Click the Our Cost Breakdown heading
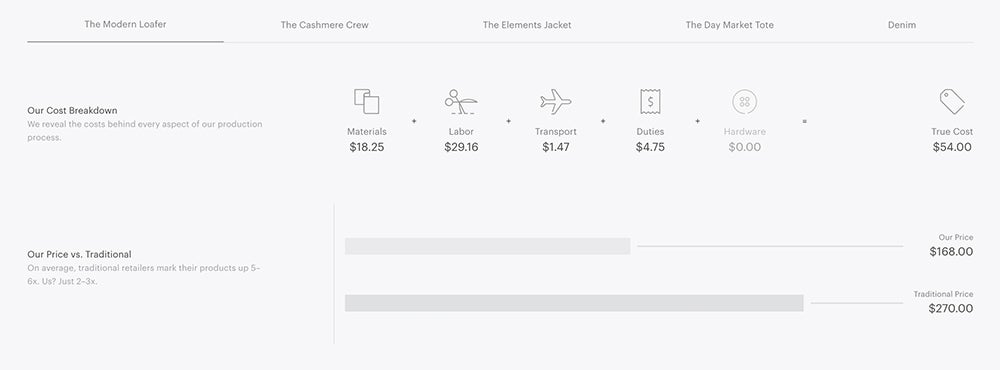Viewport: 1000px width, 370px height. click(x=72, y=110)
